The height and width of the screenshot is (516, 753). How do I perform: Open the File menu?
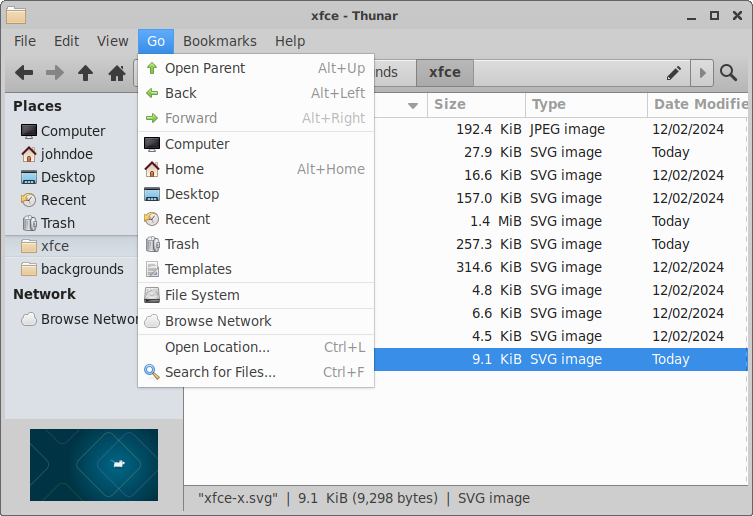click(x=24, y=41)
